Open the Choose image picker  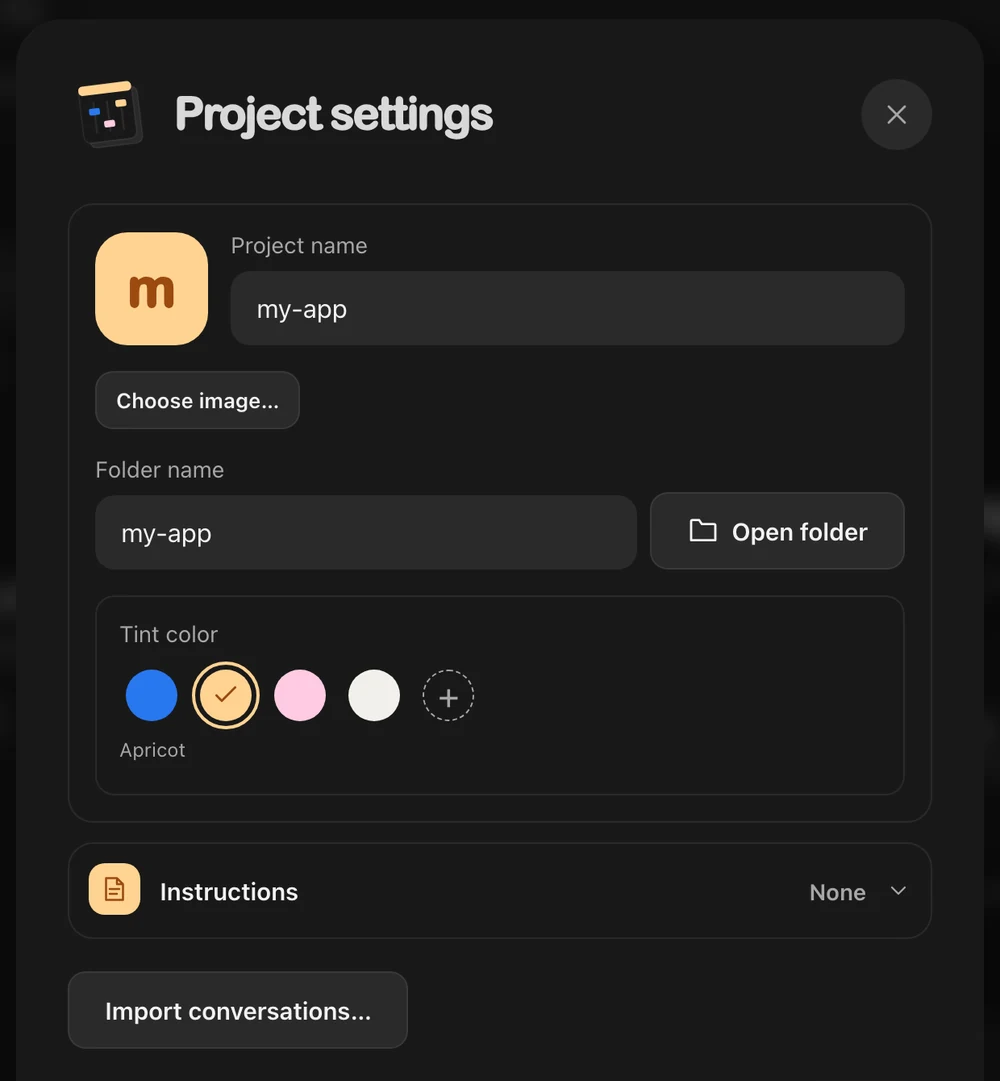coord(197,400)
